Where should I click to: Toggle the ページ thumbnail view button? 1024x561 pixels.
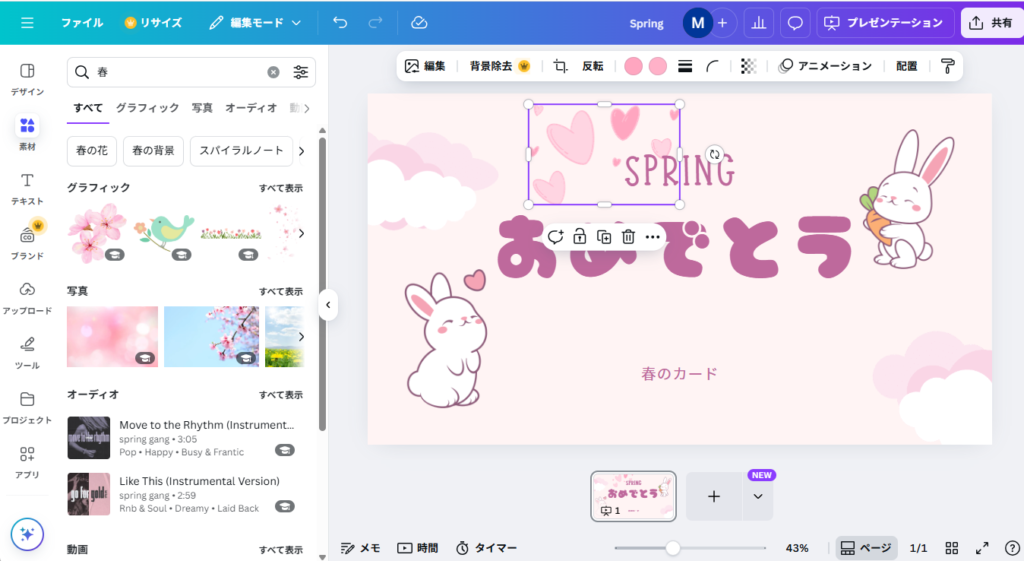(866, 548)
